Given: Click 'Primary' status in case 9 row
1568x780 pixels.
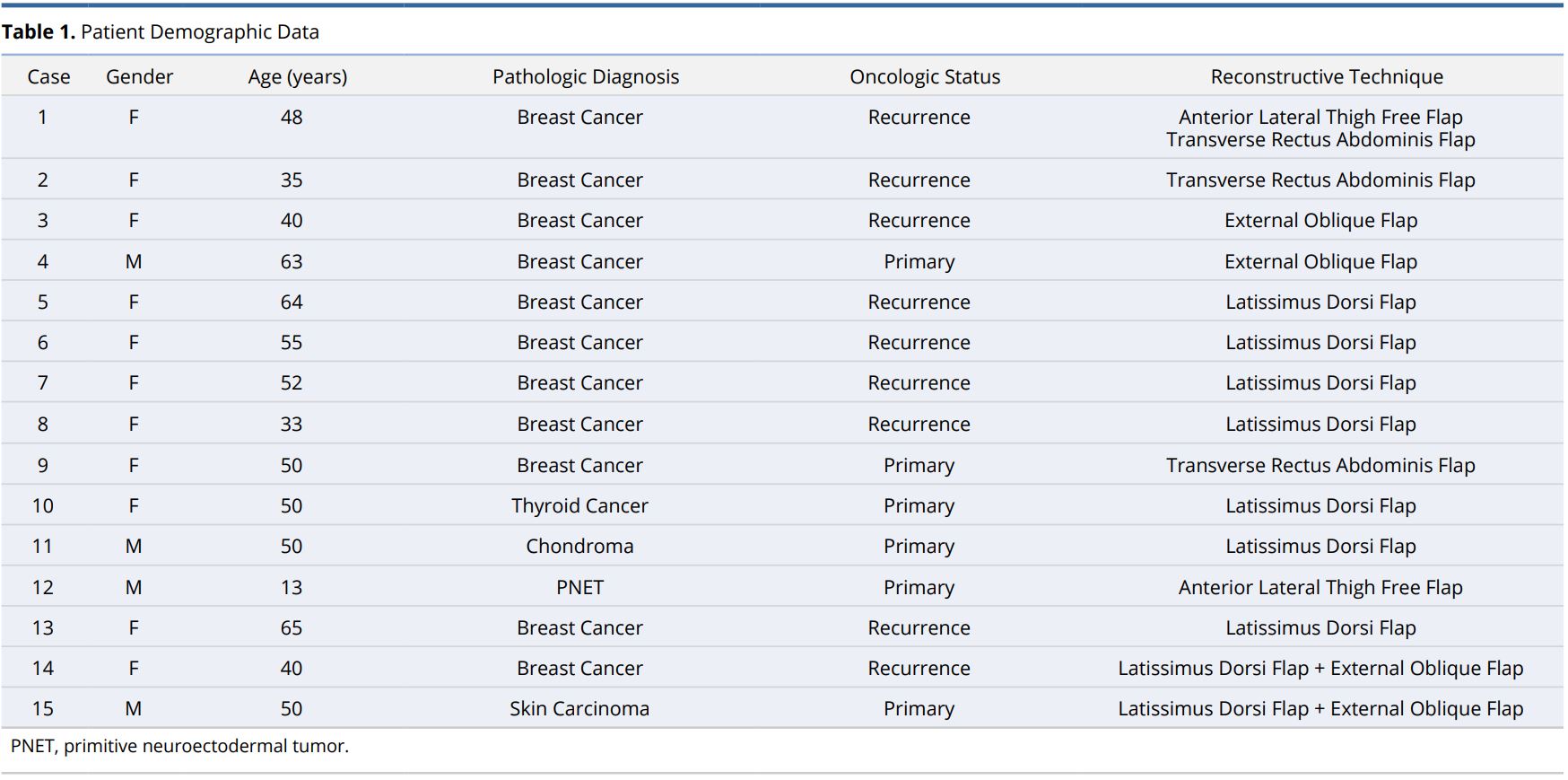Looking at the screenshot, I should point(919,466).
